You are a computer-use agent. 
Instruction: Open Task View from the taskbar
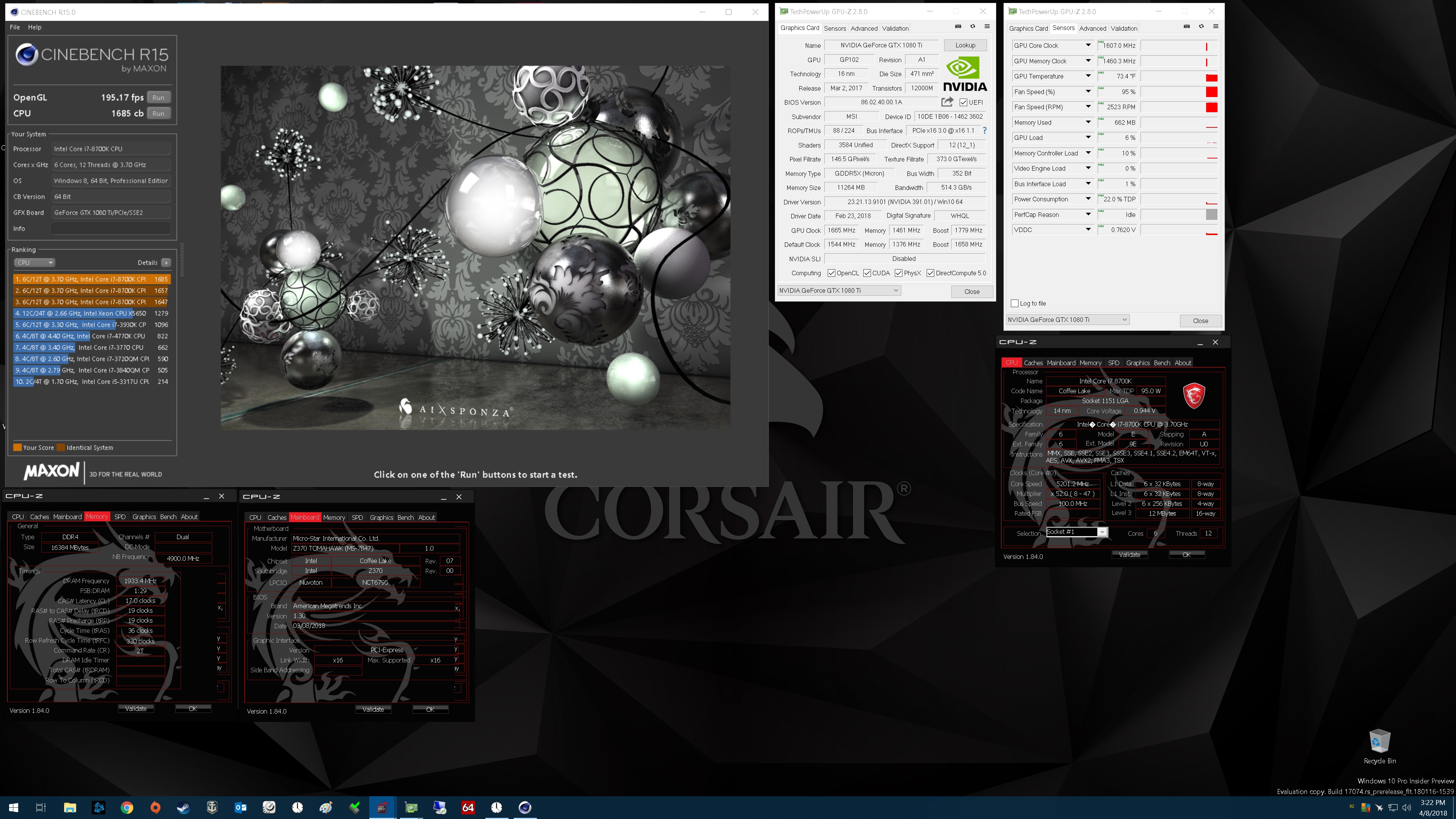41,807
